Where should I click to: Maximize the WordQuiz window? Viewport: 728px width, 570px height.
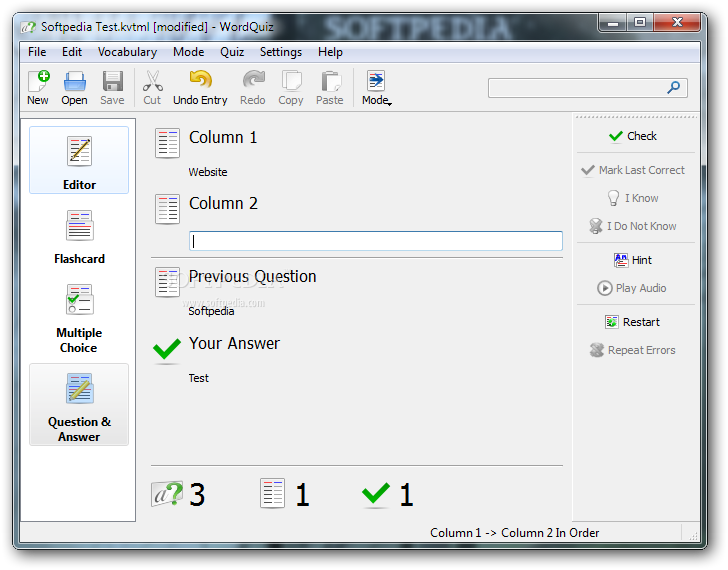point(640,22)
